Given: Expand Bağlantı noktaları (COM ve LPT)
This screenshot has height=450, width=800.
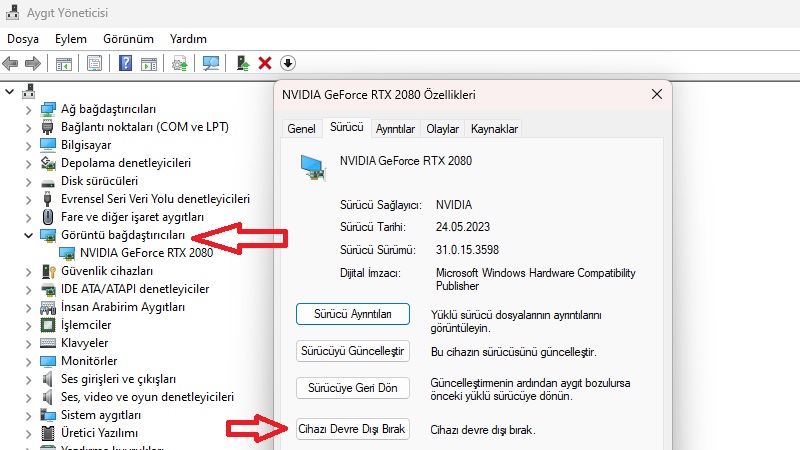Looking at the screenshot, I should (x=29, y=128).
